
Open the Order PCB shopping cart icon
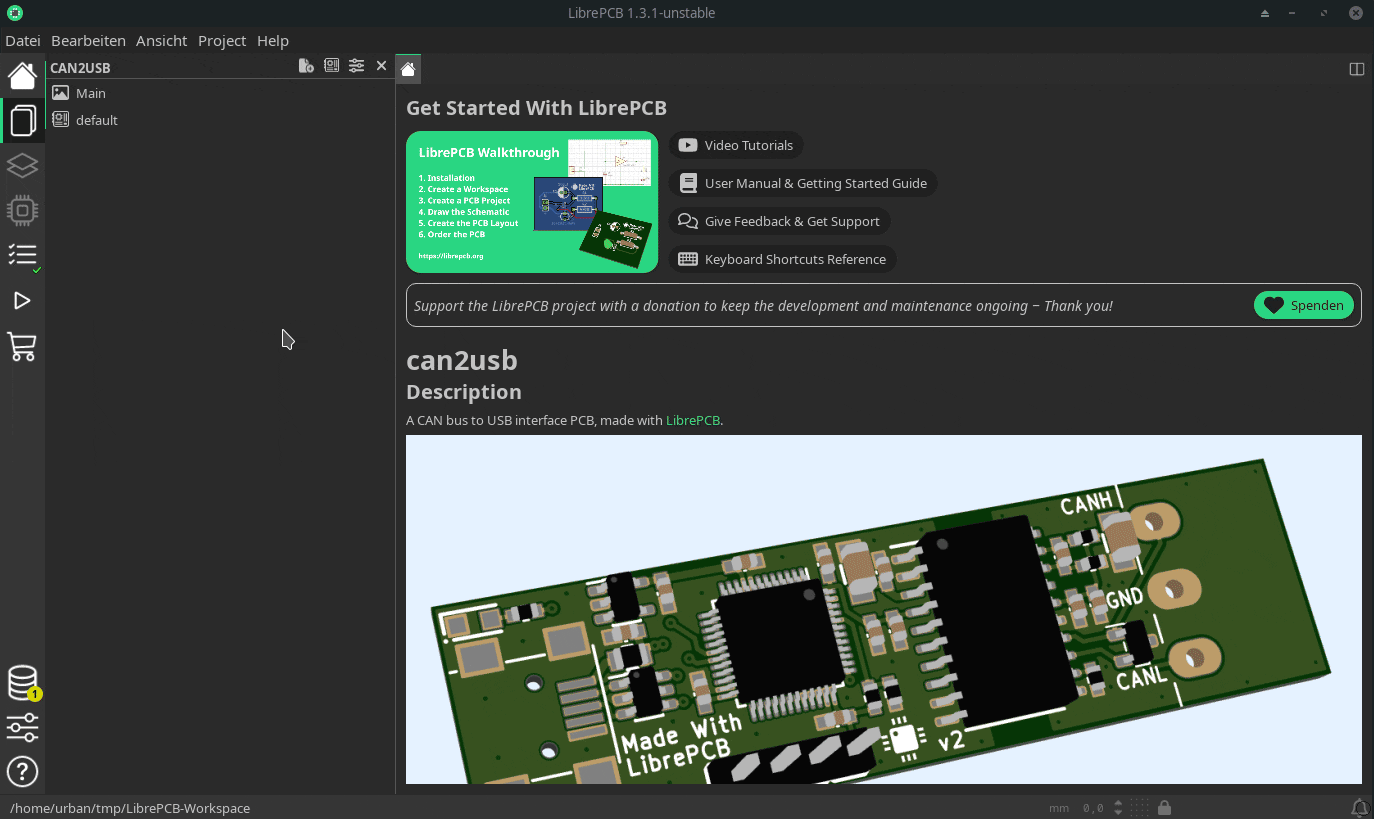click(x=22, y=347)
